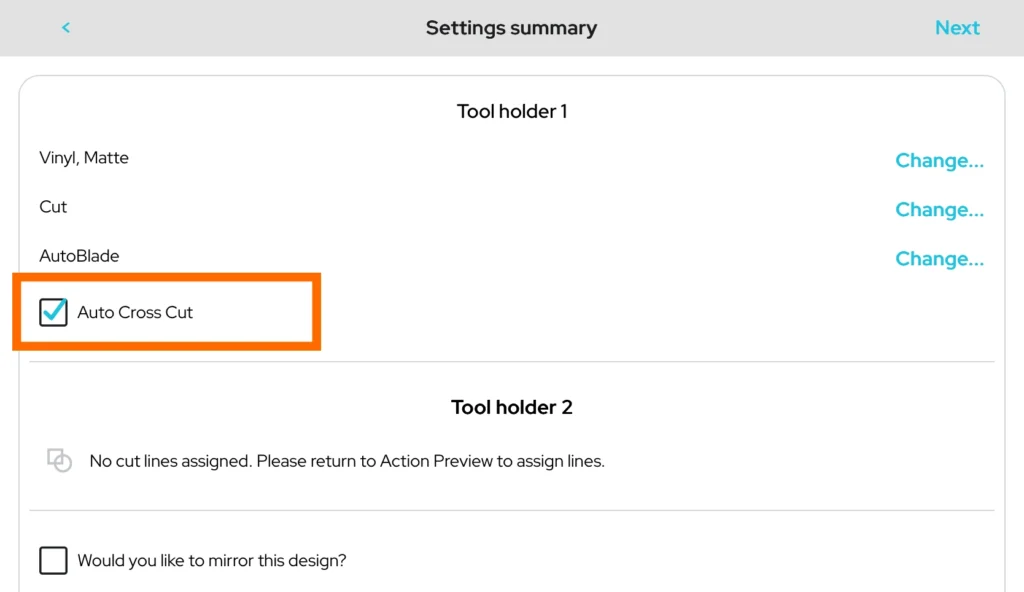The width and height of the screenshot is (1024, 592).
Task: Select the 'Tool holder 2' heading
Action: 512,407
